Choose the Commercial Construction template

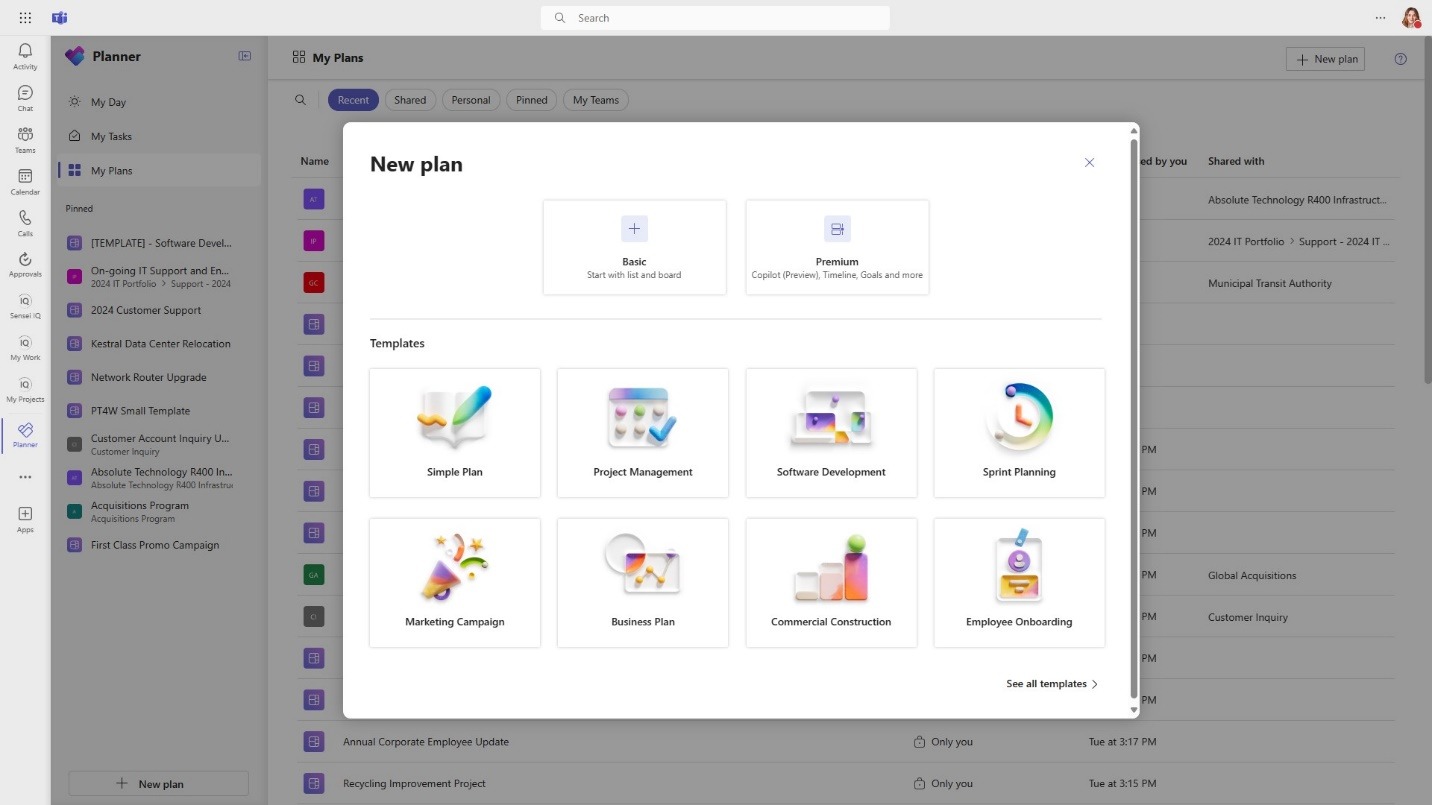831,583
